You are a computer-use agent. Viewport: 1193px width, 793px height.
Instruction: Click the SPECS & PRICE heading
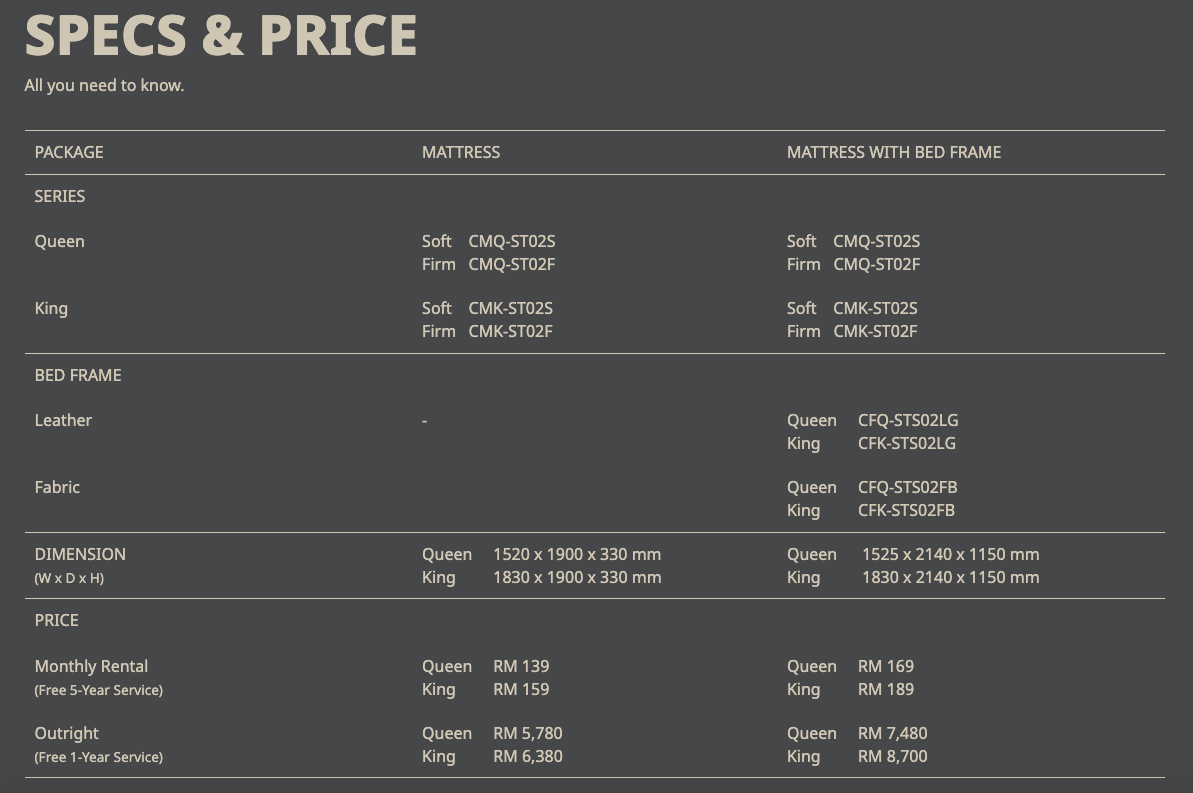220,35
